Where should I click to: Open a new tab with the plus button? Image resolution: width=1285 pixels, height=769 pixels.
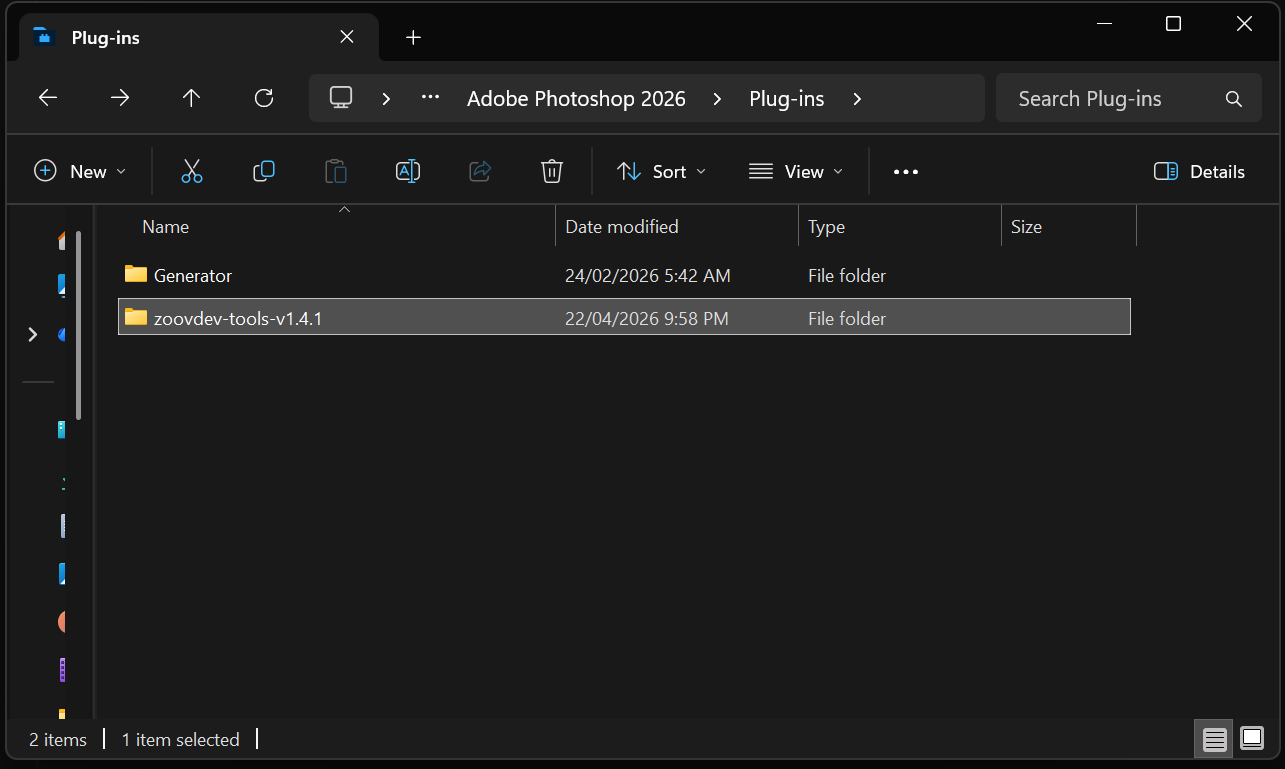pyautogui.click(x=413, y=37)
